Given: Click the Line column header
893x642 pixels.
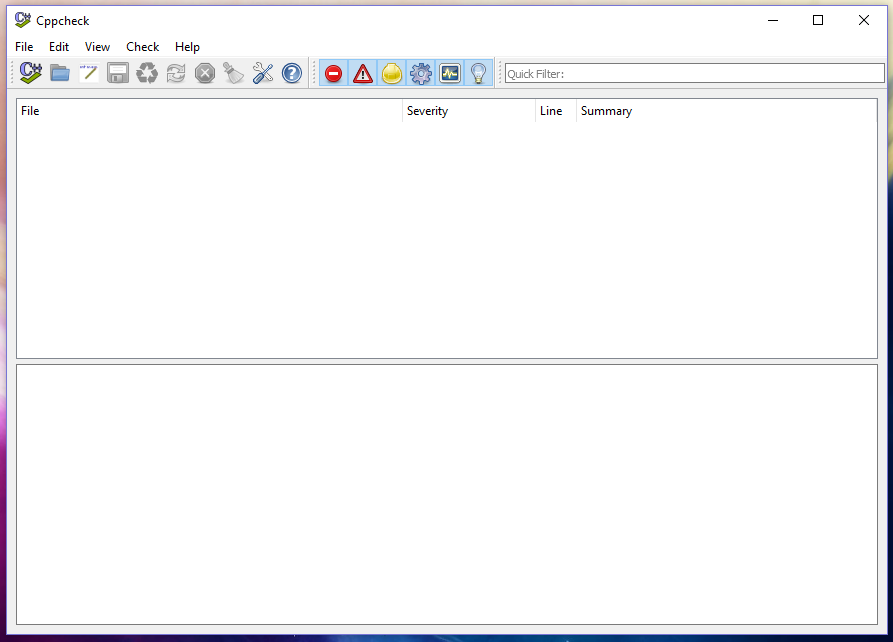Looking at the screenshot, I should click(556, 111).
